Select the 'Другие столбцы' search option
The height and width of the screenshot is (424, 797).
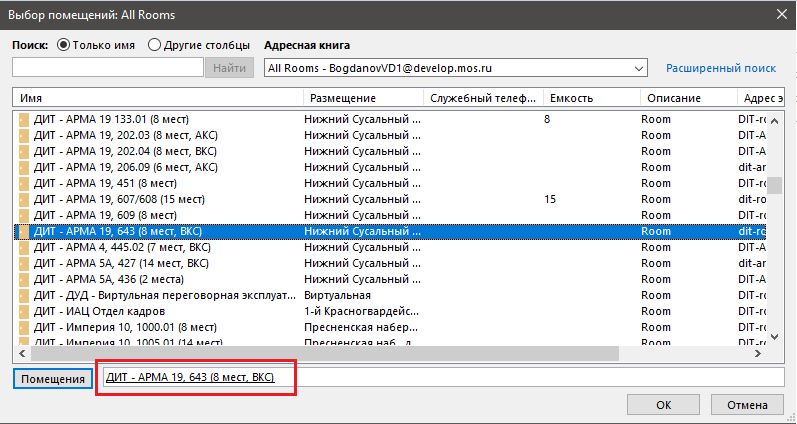(x=154, y=45)
